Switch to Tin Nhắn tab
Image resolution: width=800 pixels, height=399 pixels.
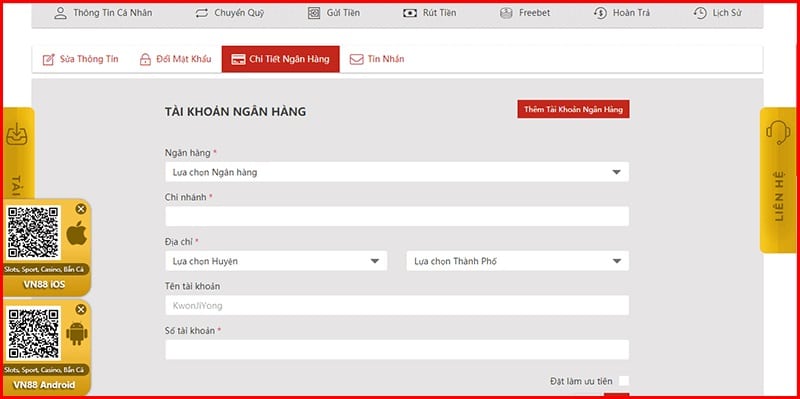coord(377,59)
